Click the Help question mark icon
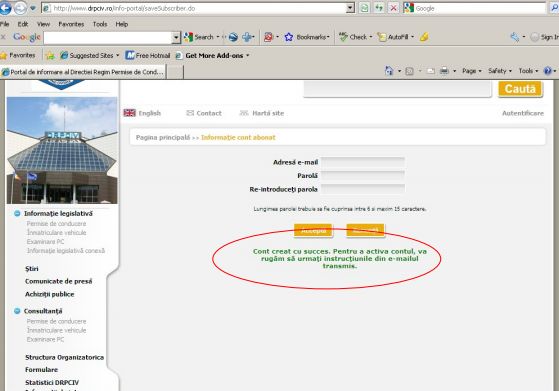Screen dimensions: 559x391 click(548, 71)
